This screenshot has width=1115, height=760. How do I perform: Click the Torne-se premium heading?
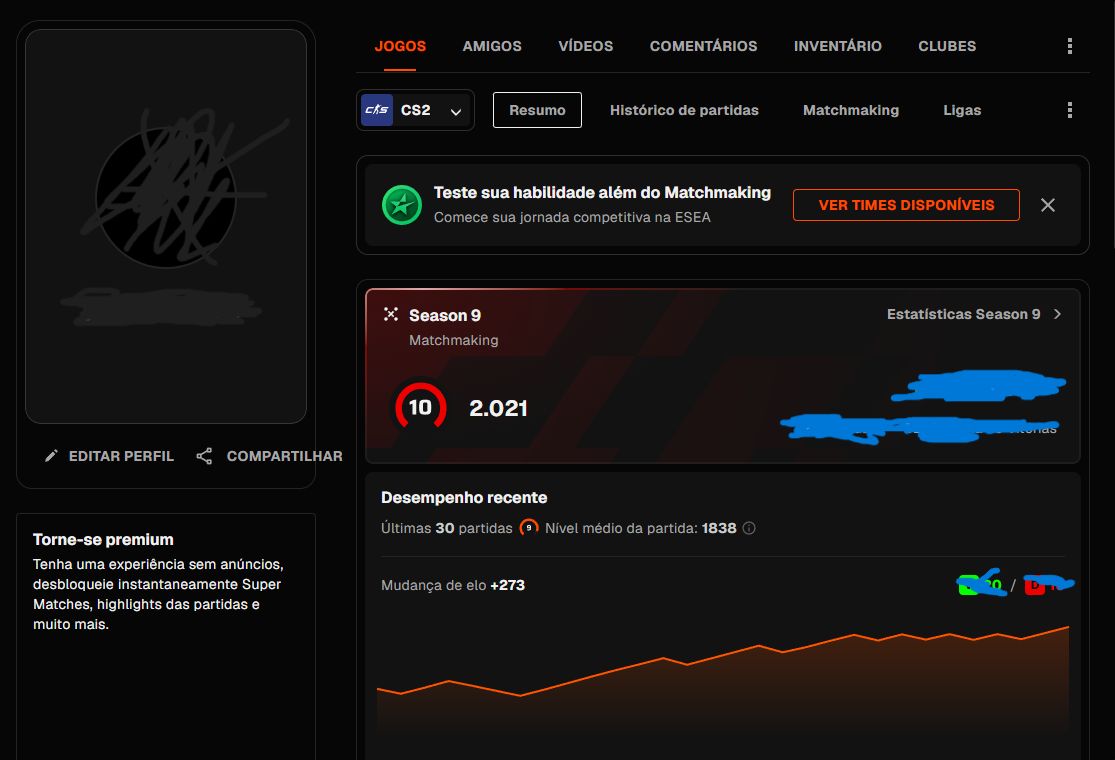tap(103, 540)
